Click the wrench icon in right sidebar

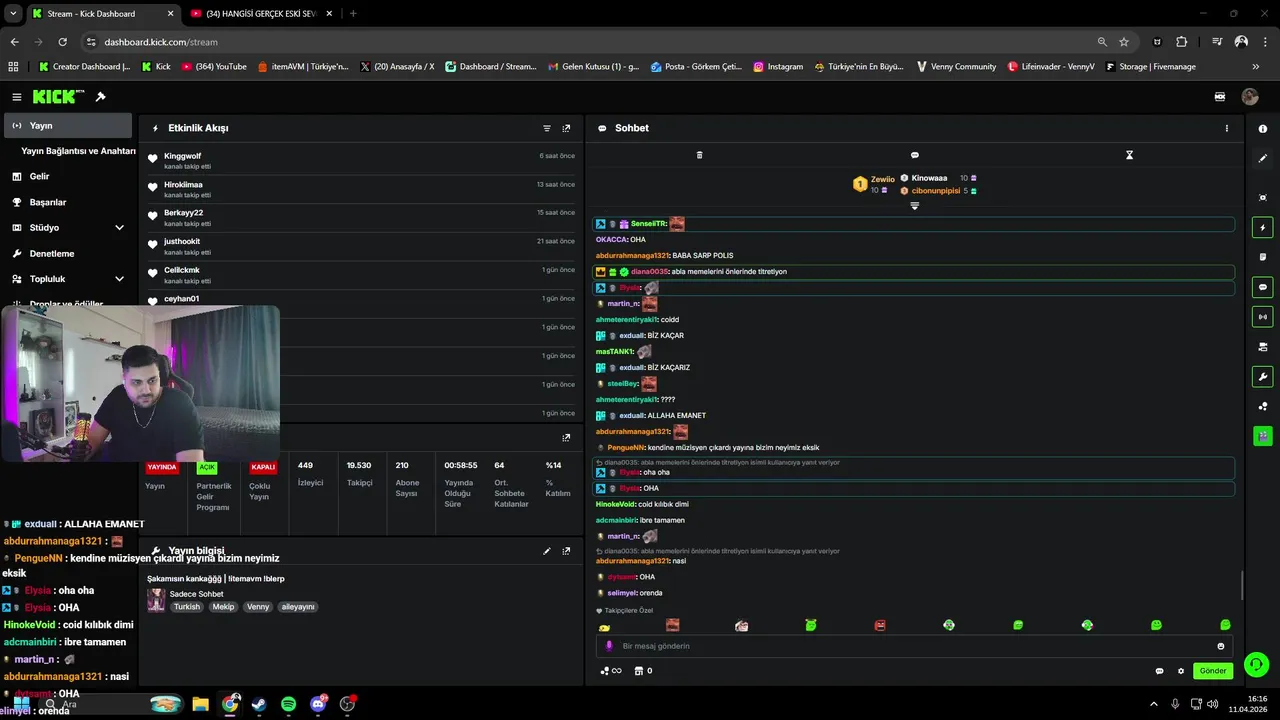click(x=1263, y=377)
